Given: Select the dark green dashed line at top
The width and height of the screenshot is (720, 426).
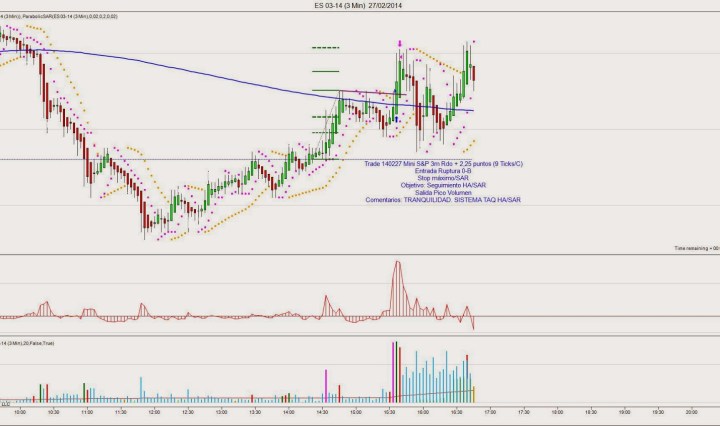Looking at the screenshot, I should 326,48.
